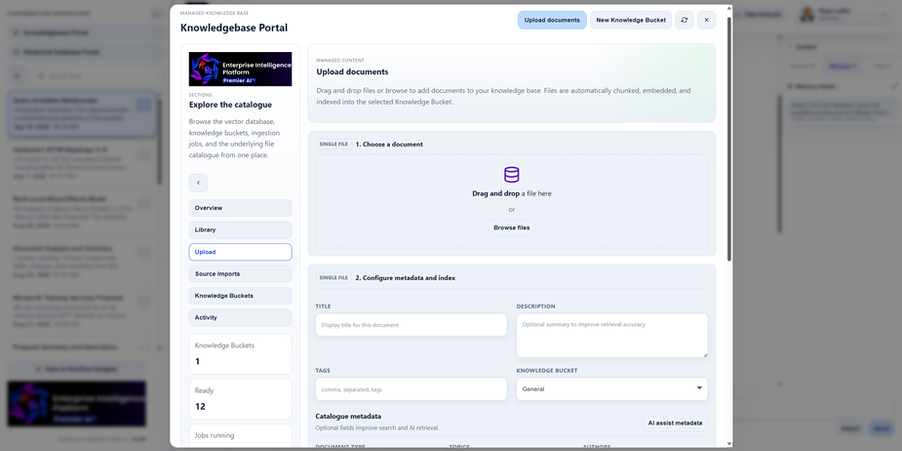Click the Enterprise Intelligence Platform banner in dialog
This screenshot has height=451, width=902.
point(240,69)
